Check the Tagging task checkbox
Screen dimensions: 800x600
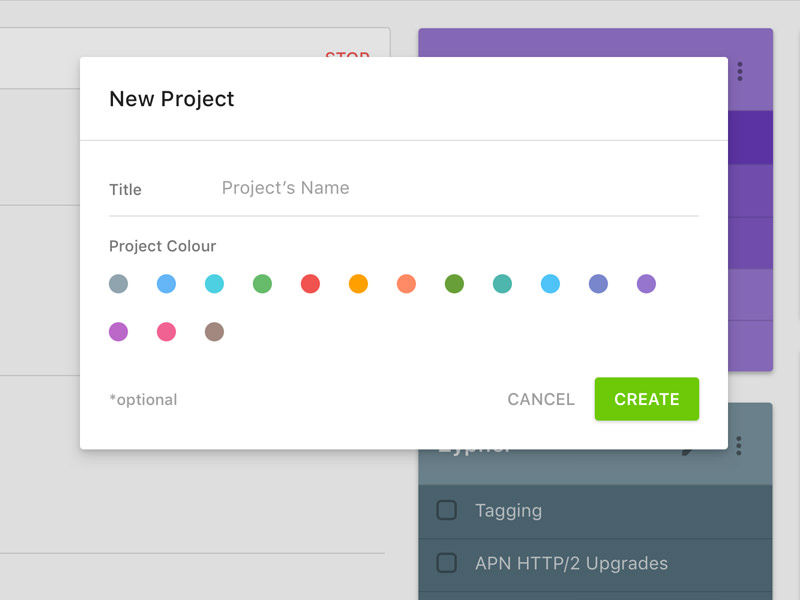pos(447,510)
